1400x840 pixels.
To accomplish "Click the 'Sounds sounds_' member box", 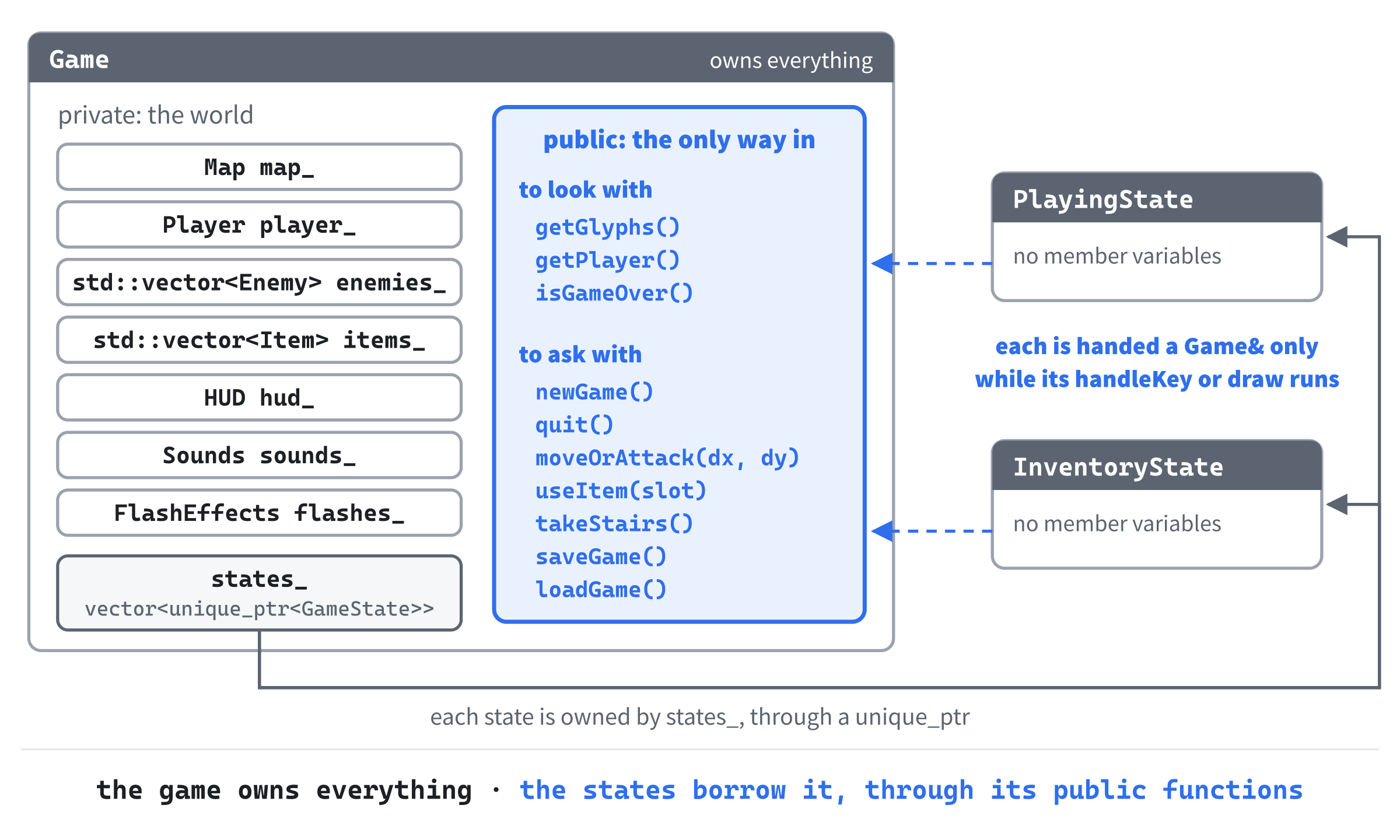I will click(259, 456).
